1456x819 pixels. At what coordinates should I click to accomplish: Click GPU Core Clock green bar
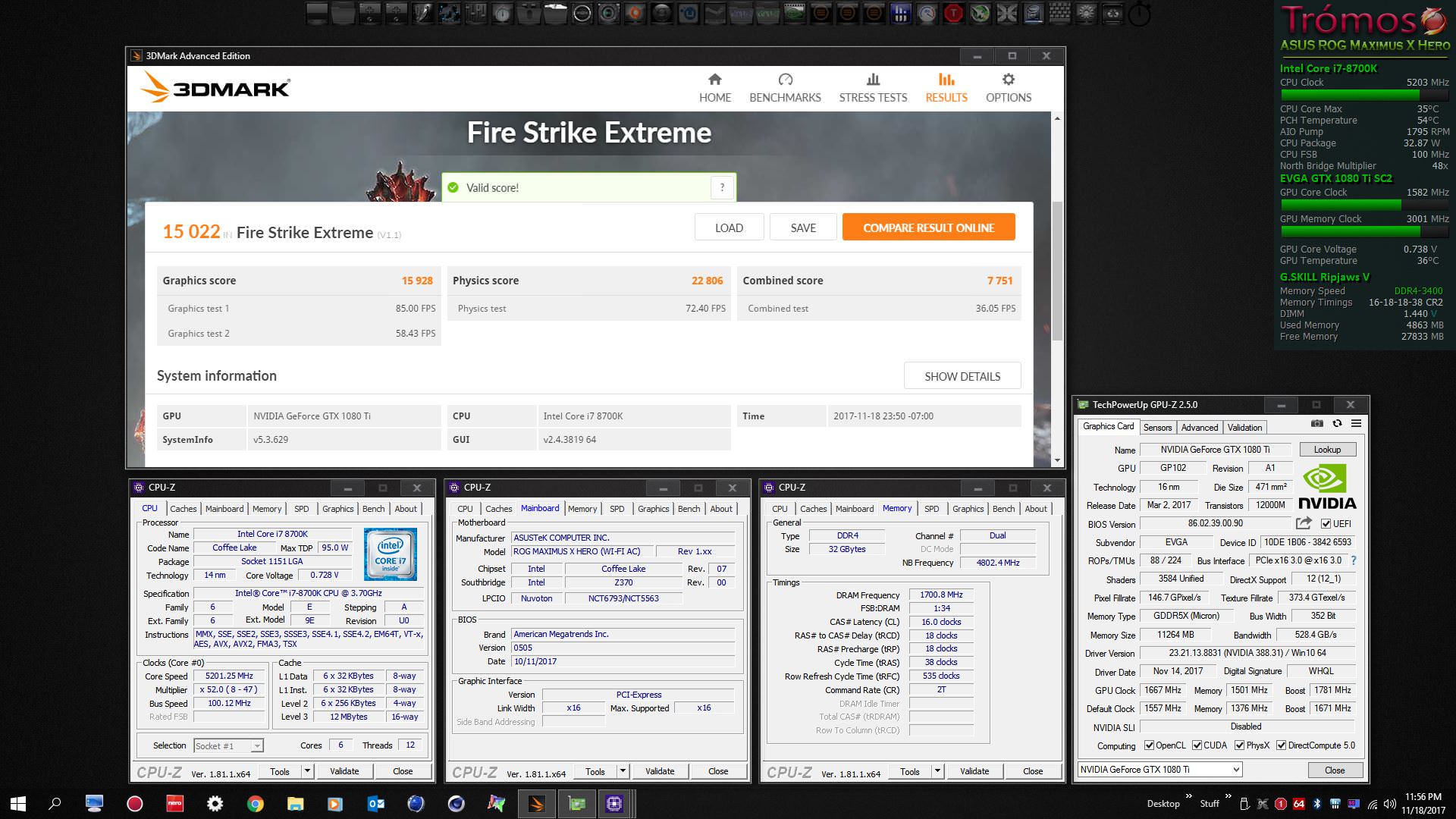coord(1364,205)
